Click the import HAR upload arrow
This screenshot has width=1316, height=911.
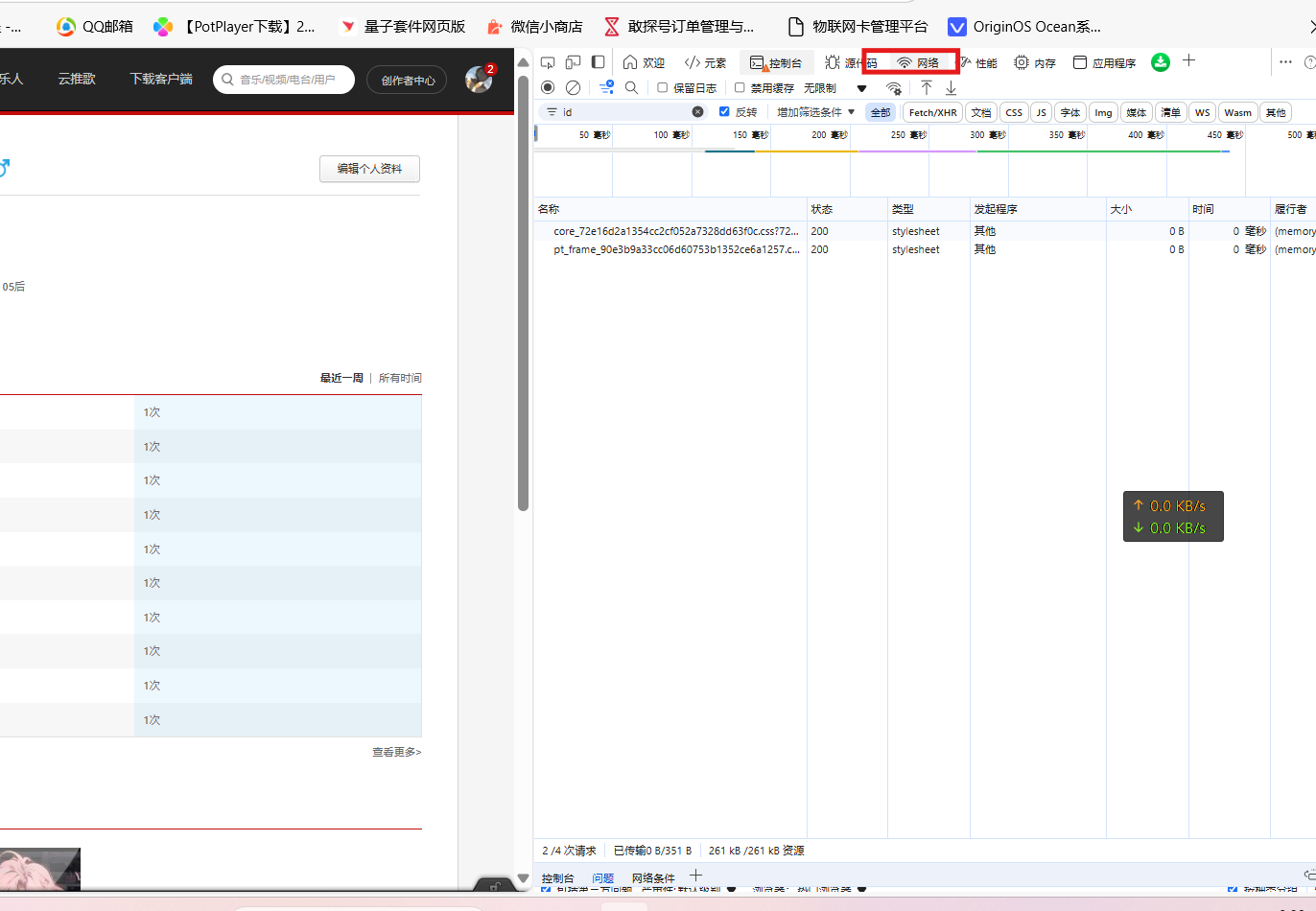click(927, 87)
